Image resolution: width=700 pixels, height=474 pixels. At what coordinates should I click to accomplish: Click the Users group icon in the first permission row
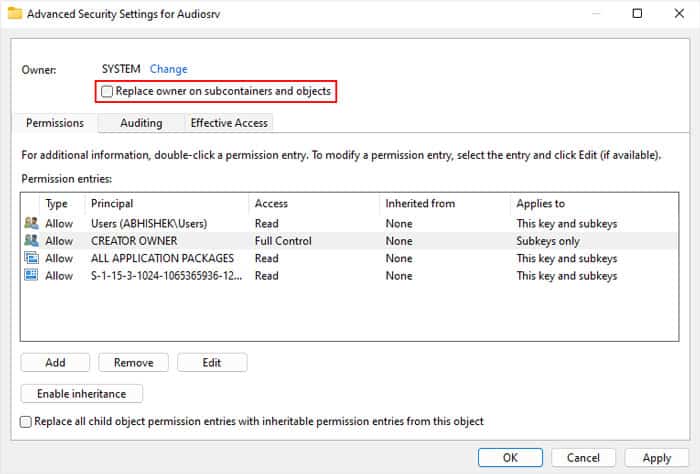(31, 223)
